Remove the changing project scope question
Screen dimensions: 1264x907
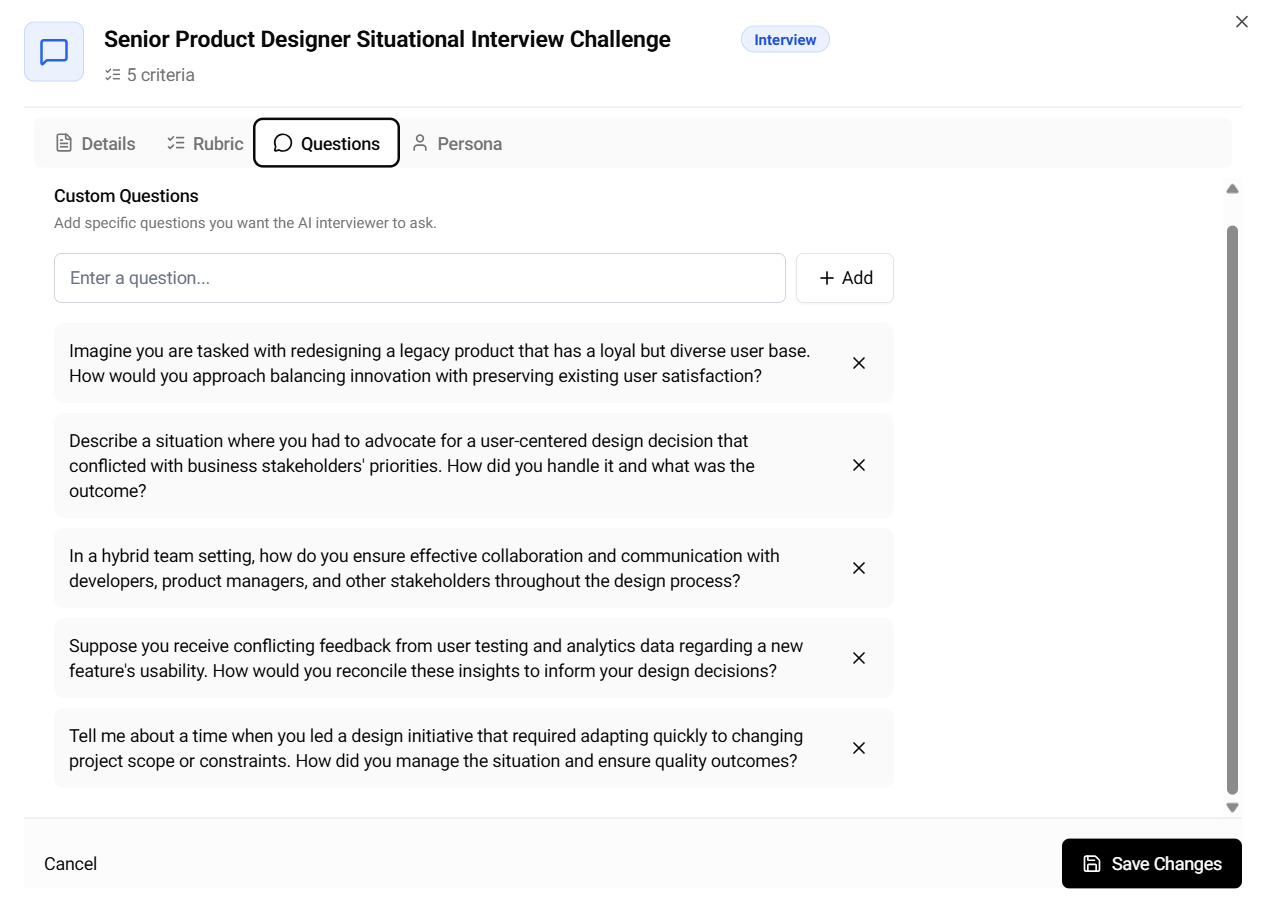(x=858, y=748)
